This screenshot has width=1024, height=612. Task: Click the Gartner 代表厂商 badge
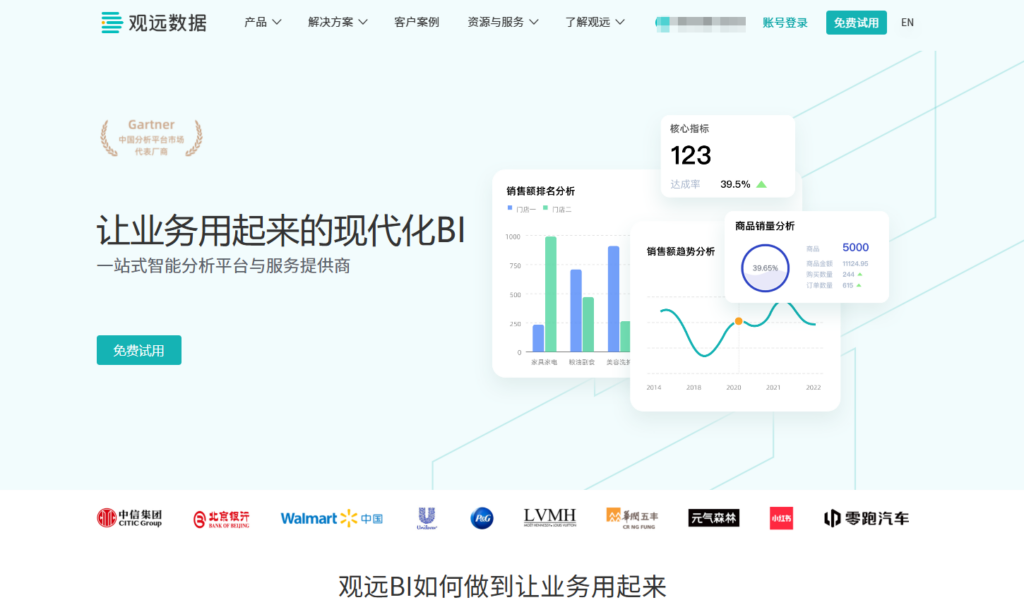(x=150, y=137)
